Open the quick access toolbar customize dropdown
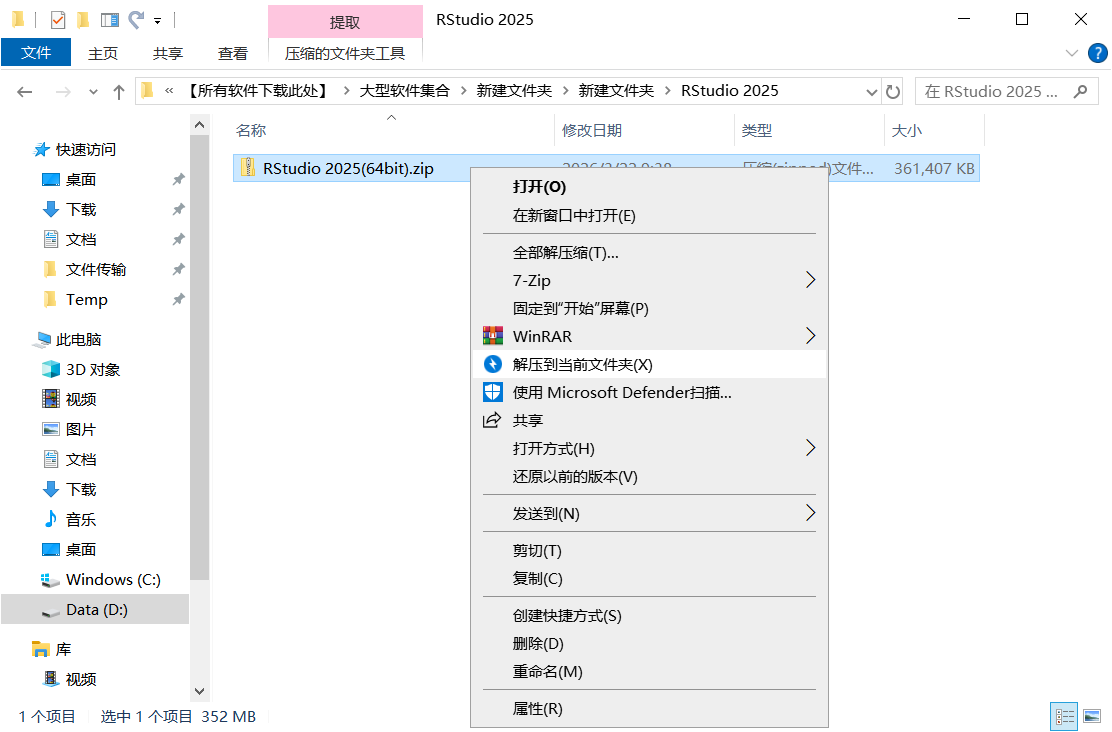Screen dimensions: 1112x732 (x=157, y=21)
